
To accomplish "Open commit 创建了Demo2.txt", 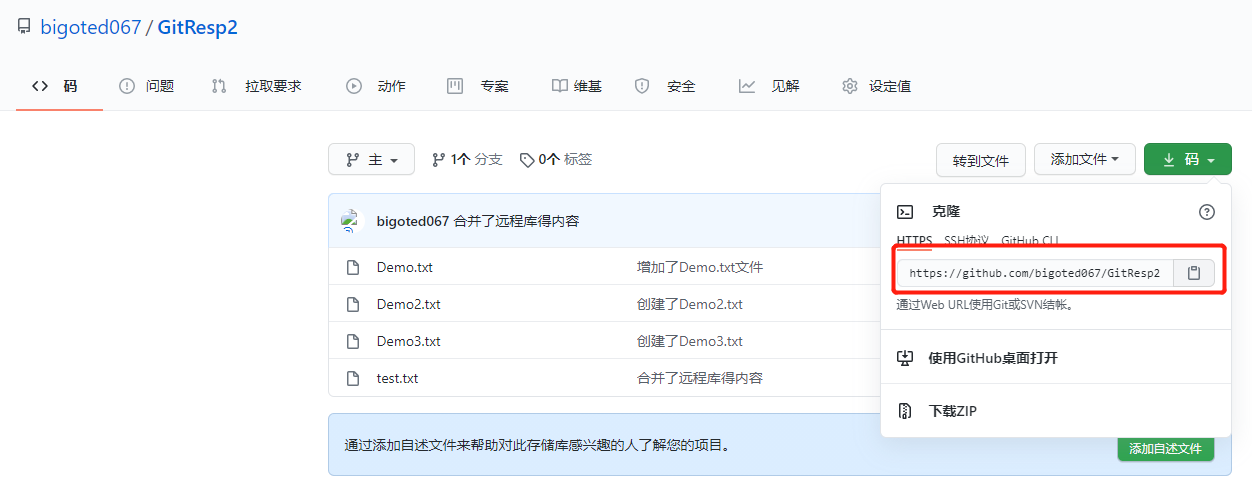I will tap(690, 304).
